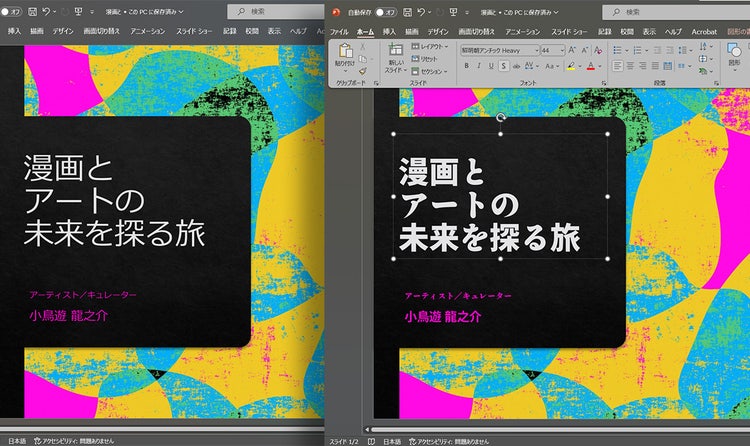This screenshot has width=750, height=446.
Task: Open Animations tab in left window
Action: coord(147,31)
